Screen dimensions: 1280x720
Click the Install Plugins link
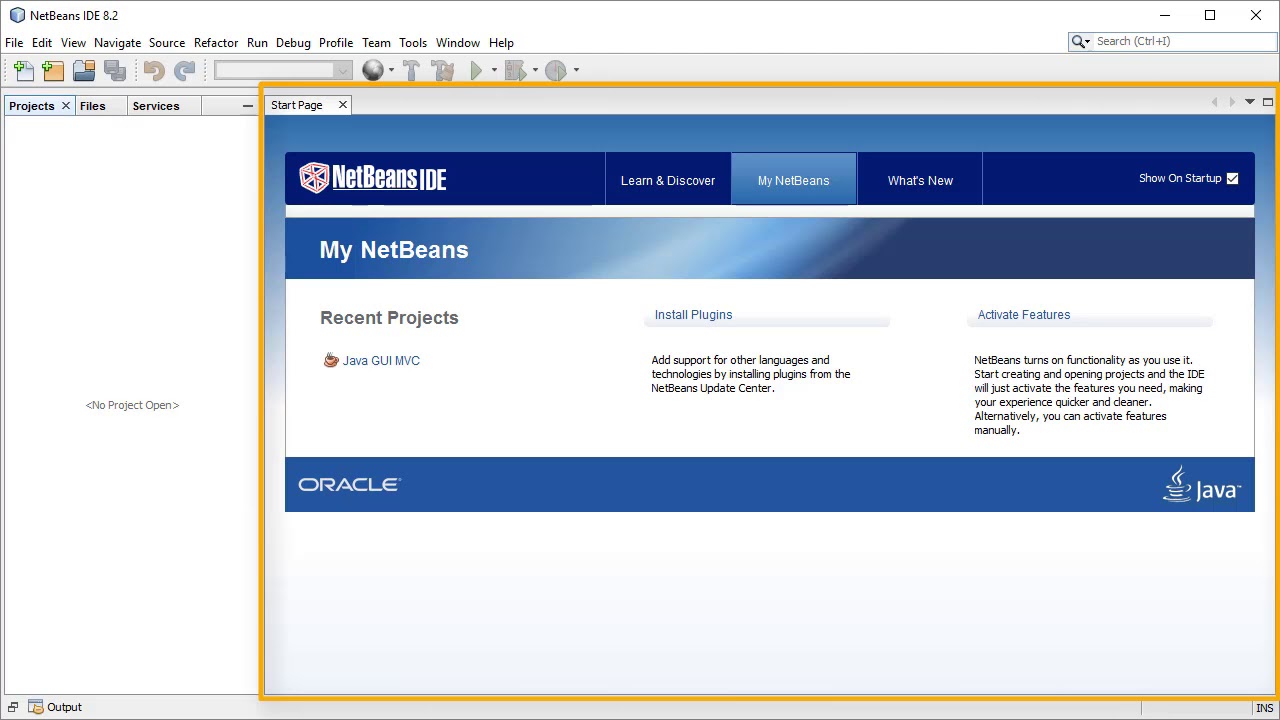coord(693,315)
